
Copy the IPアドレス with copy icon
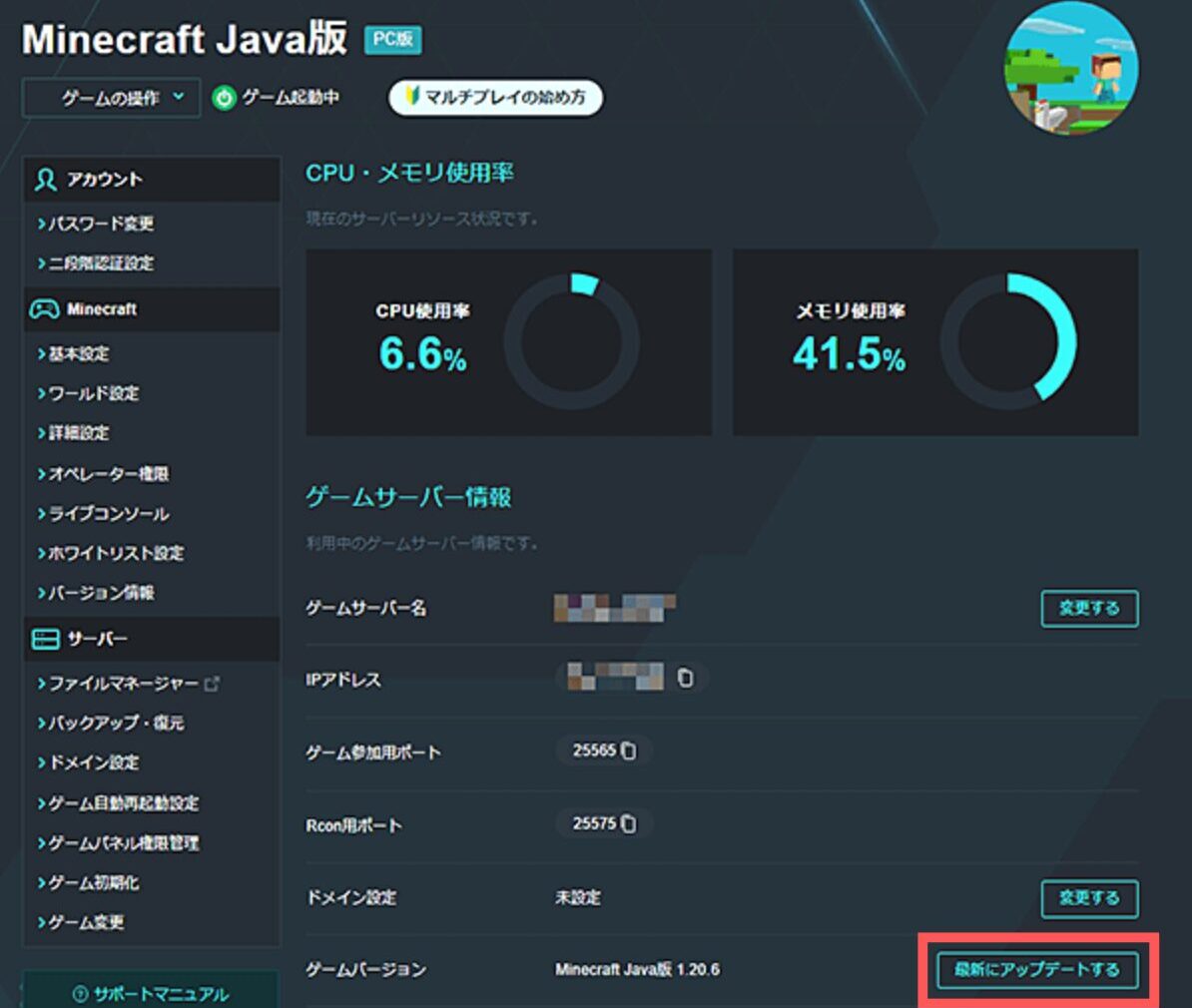(685, 678)
